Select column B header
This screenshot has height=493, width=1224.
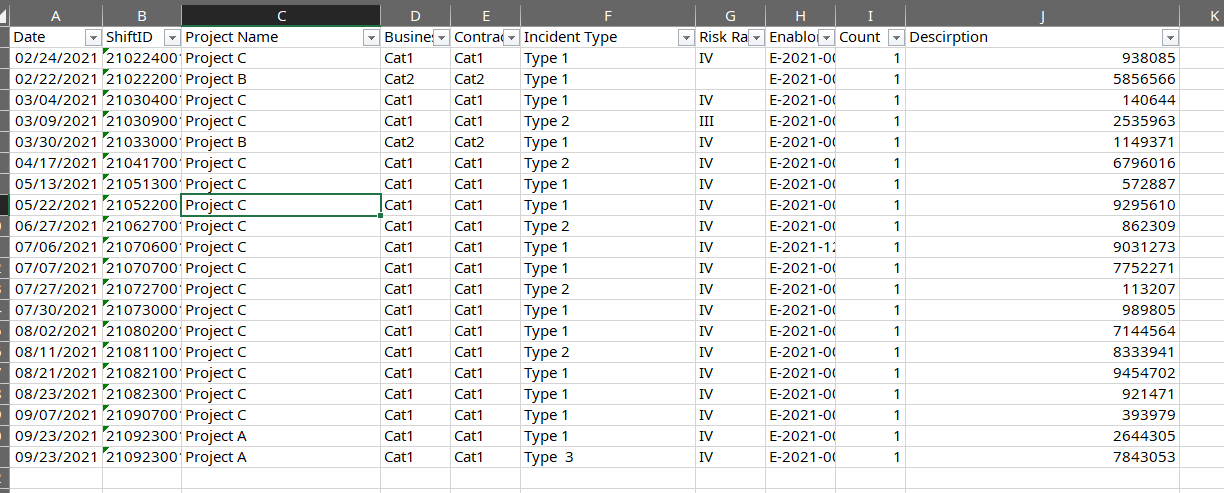tap(142, 14)
